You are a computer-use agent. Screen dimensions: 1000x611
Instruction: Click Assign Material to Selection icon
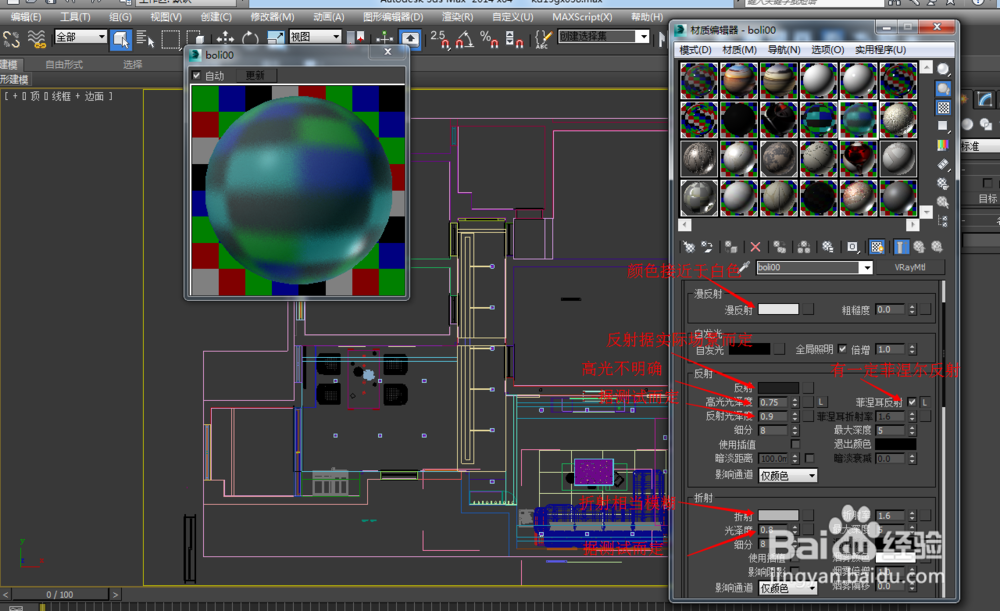click(731, 247)
